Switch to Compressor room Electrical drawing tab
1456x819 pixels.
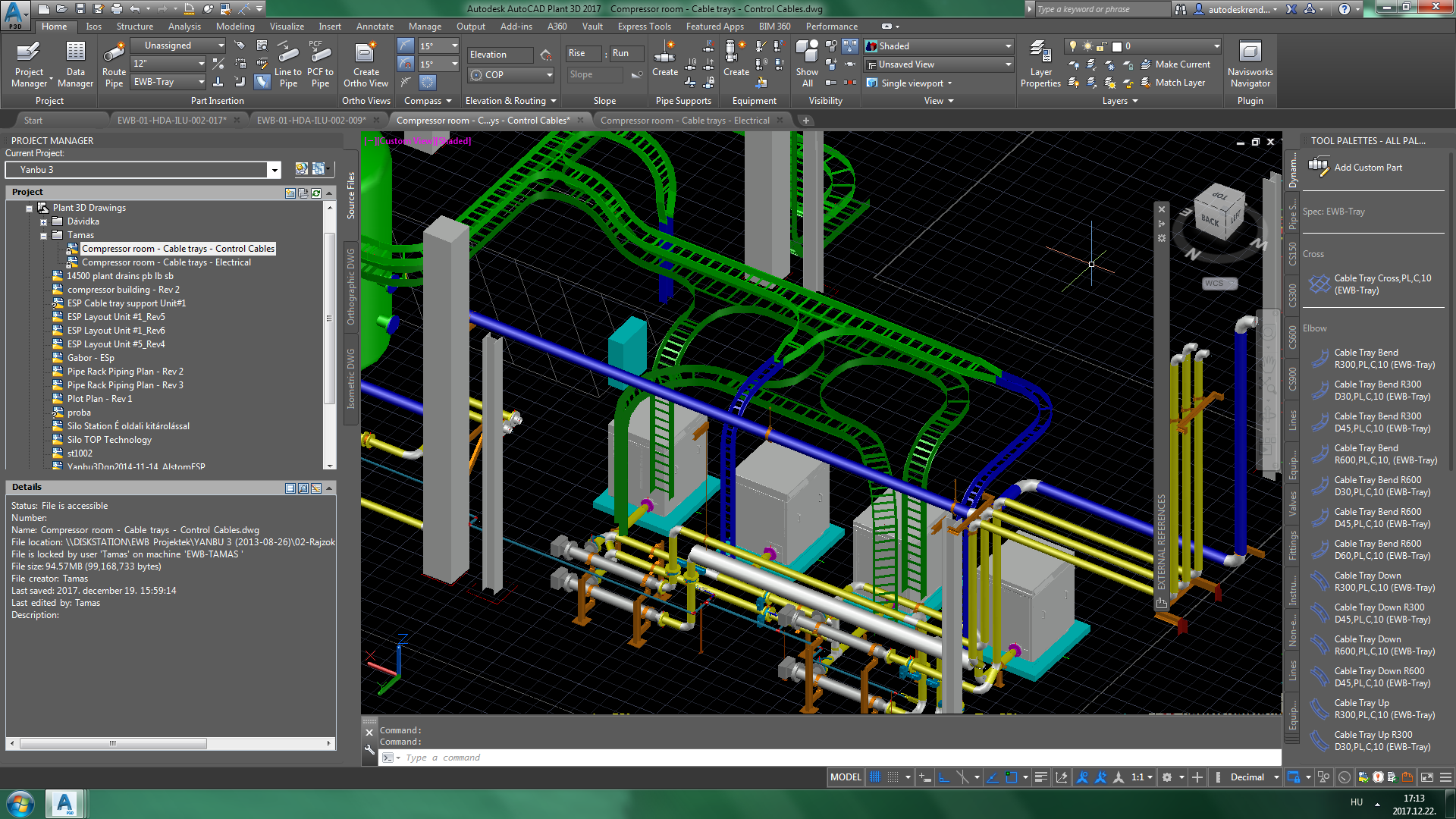coord(684,121)
